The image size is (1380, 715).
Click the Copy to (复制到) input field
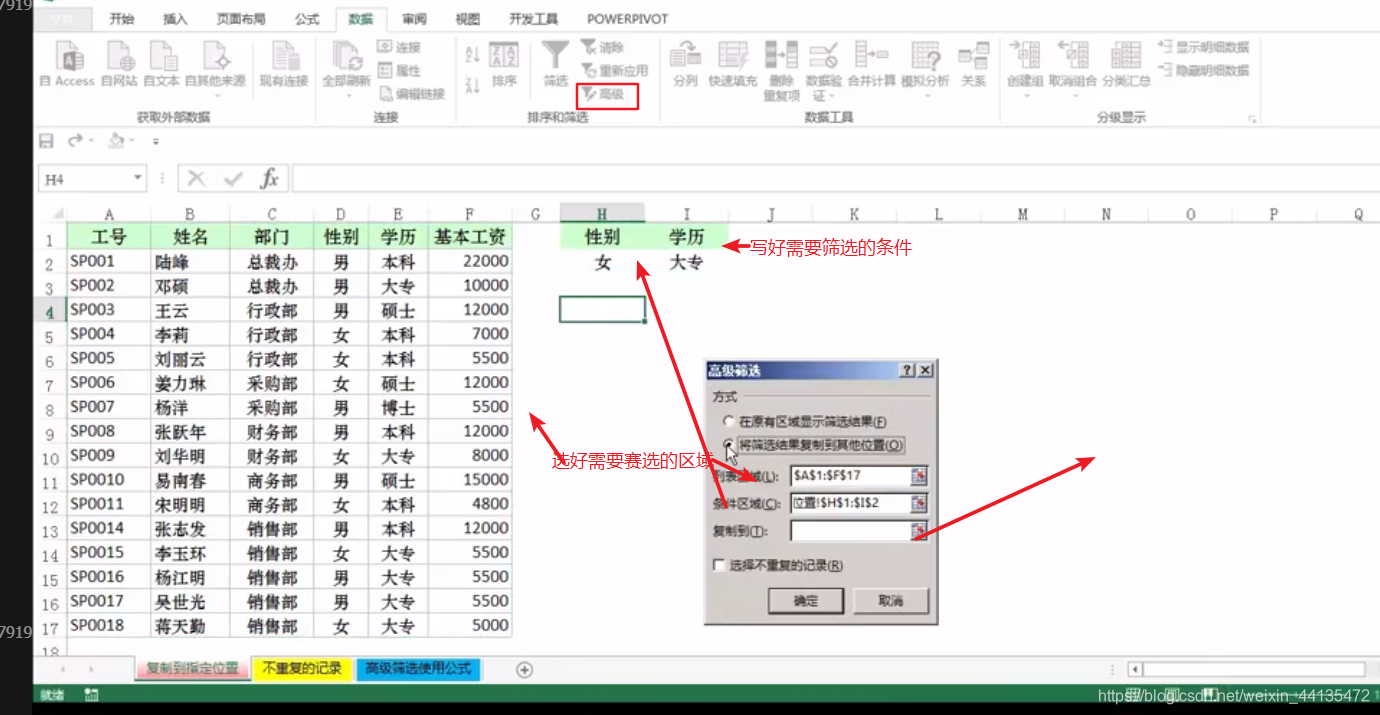click(x=850, y=531)
